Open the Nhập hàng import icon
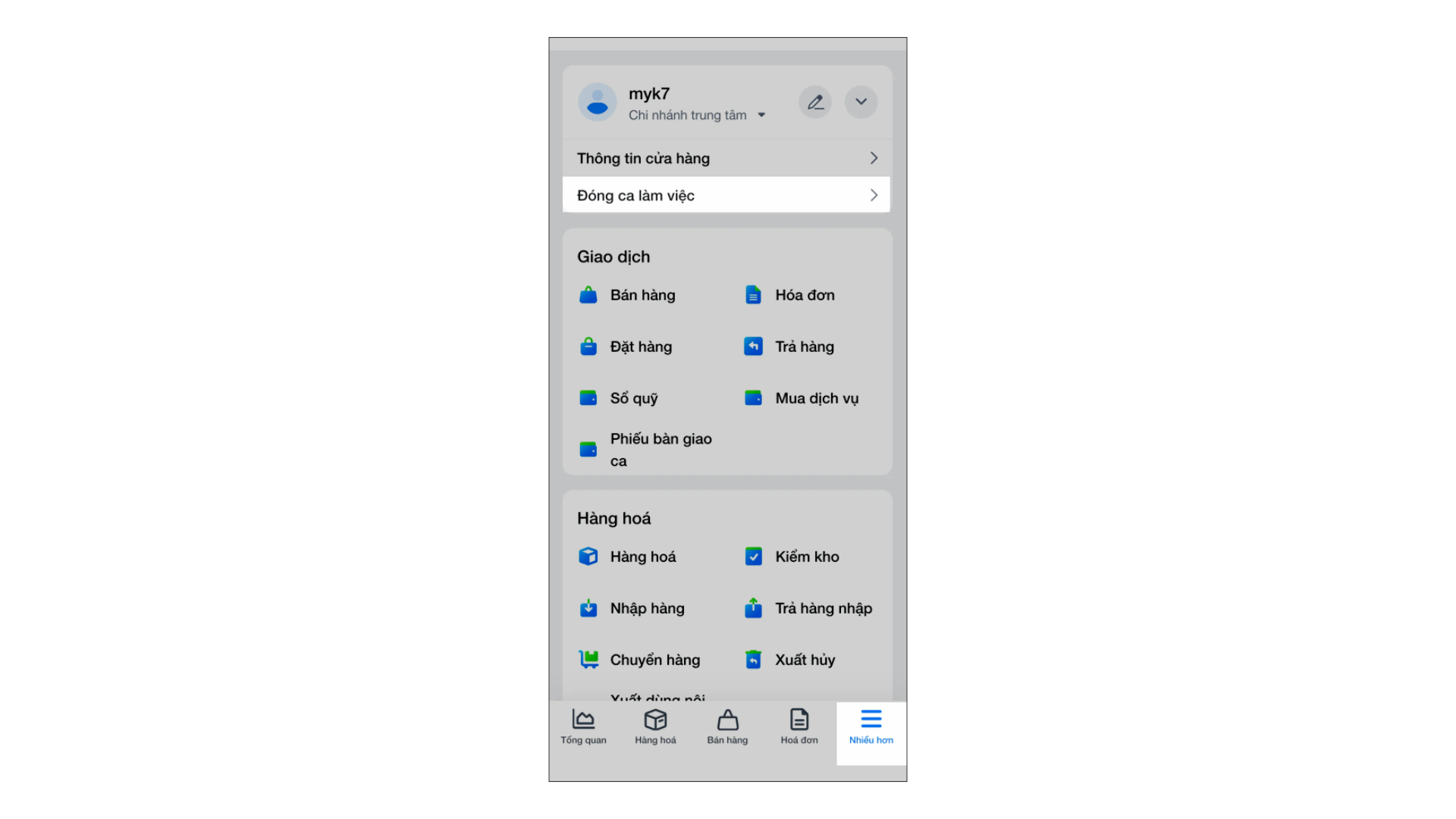This screenshot has width=1456, height=819. (x=588, y=608)
